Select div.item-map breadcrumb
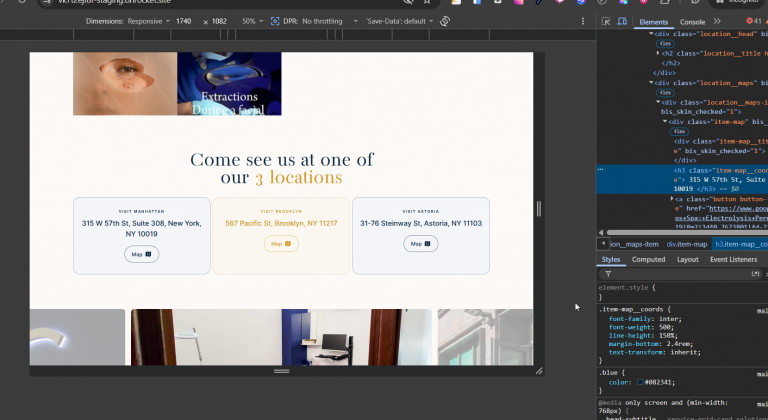768x420 pixels. (687, 244)
